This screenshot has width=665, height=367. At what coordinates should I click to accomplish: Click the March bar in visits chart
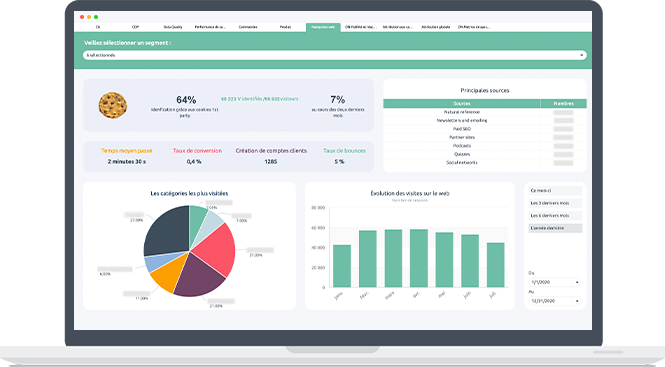[x=393, y=258]
